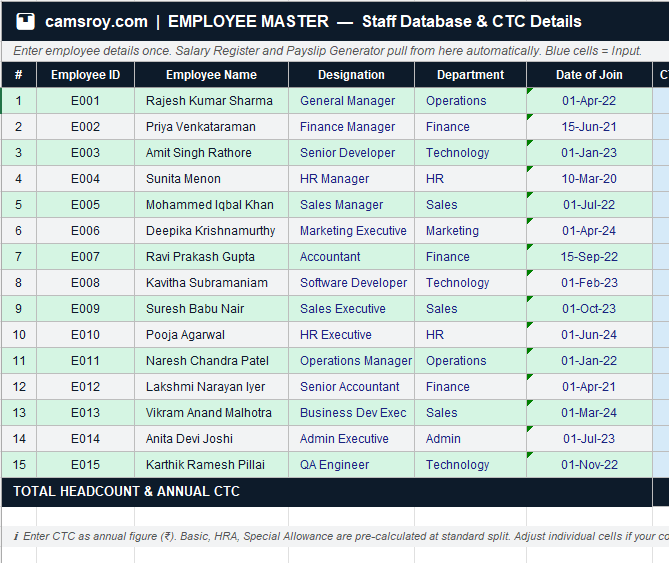Click Mohammed Iqbal Khan cell

(x=211, y=205)
